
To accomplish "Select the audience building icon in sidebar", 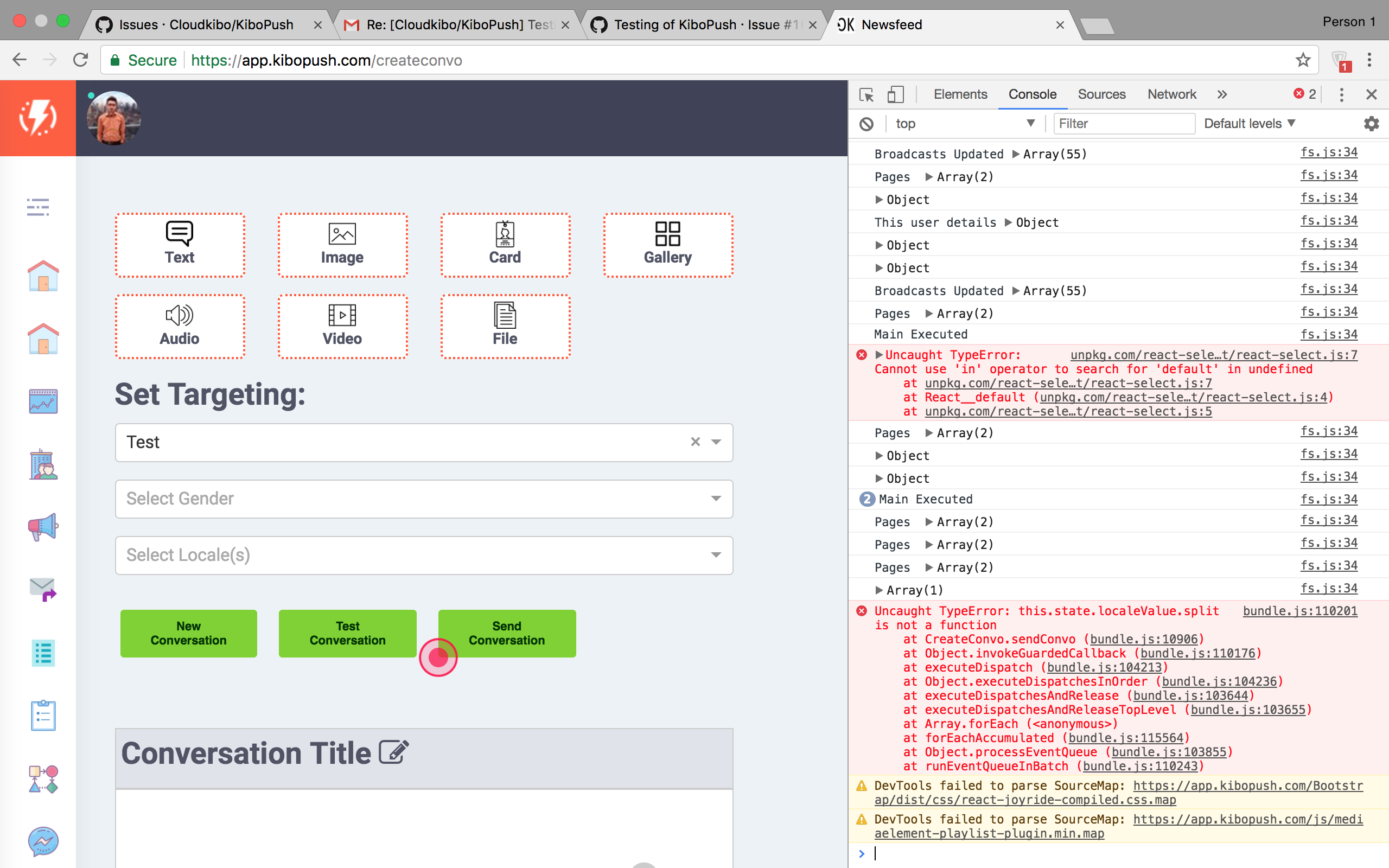I will (43, 464).
